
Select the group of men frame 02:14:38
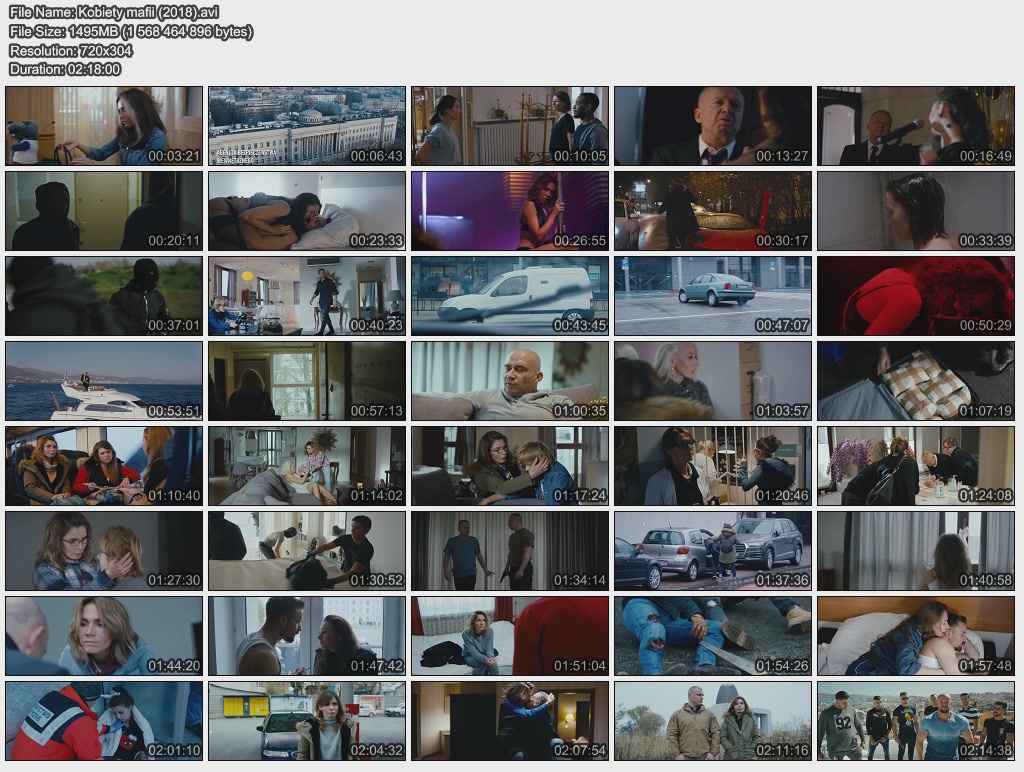click(916, 721)
